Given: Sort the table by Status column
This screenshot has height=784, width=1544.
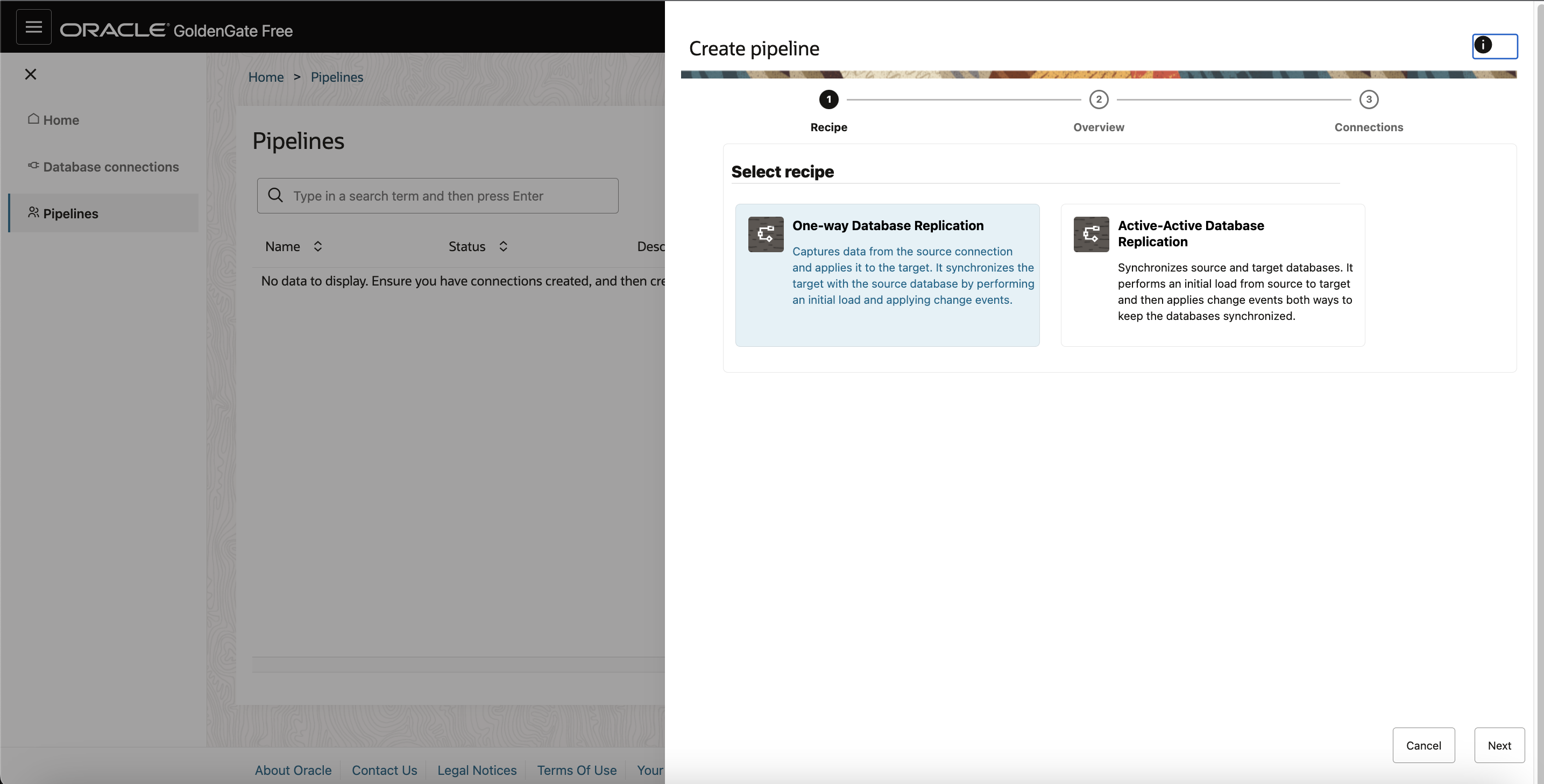Looking at the screenshot, I should [504, 246].
